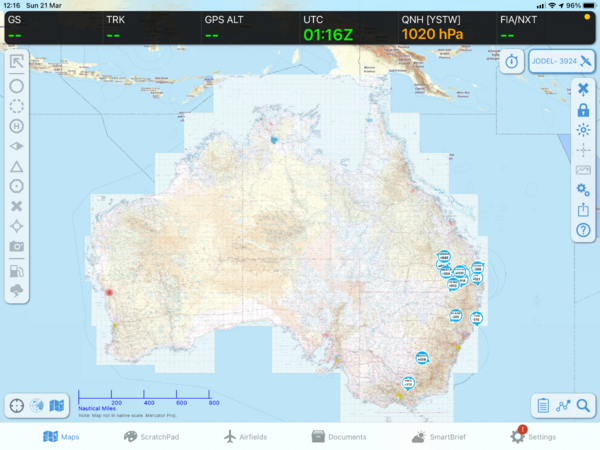Open the SmartBrief tab
600x450 pixels.
[x=435, y=437]
